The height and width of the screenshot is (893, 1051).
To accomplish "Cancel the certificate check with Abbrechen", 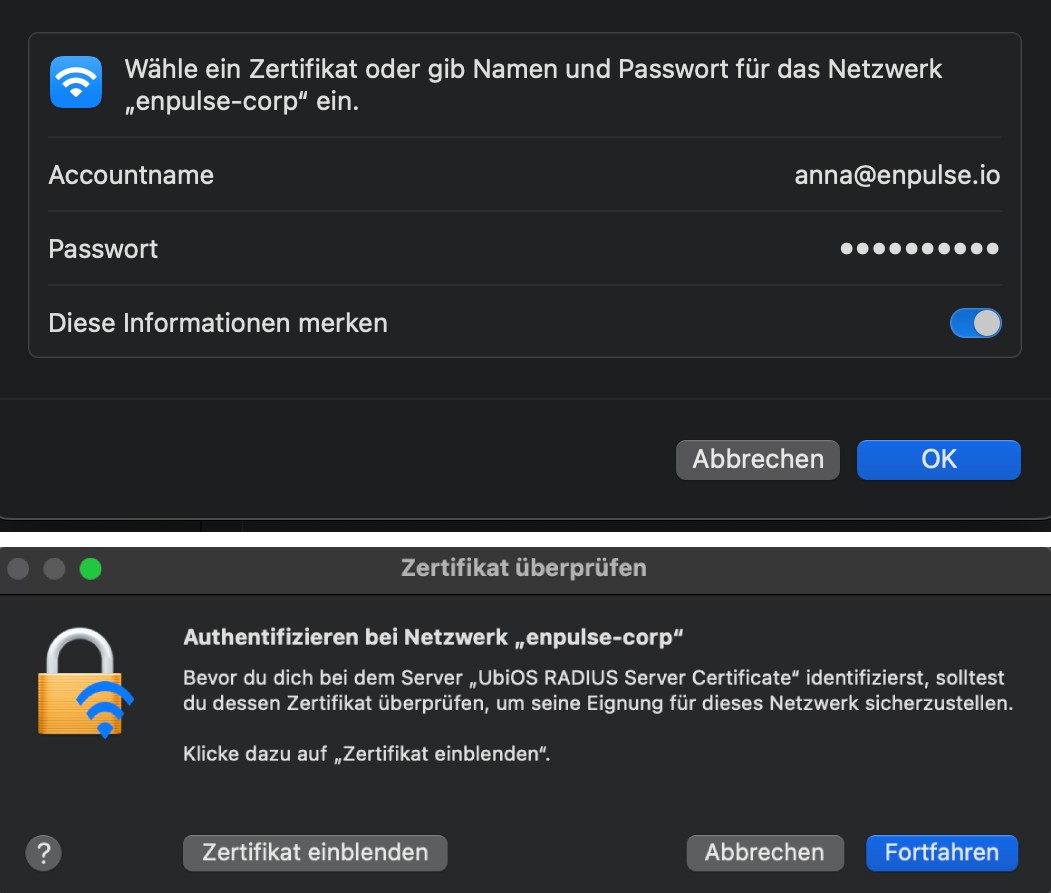I will click(x=764, y=852).
